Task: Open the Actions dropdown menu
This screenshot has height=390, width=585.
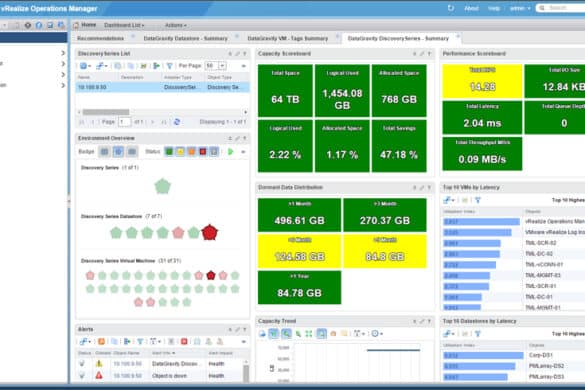Action: point(176,25)
